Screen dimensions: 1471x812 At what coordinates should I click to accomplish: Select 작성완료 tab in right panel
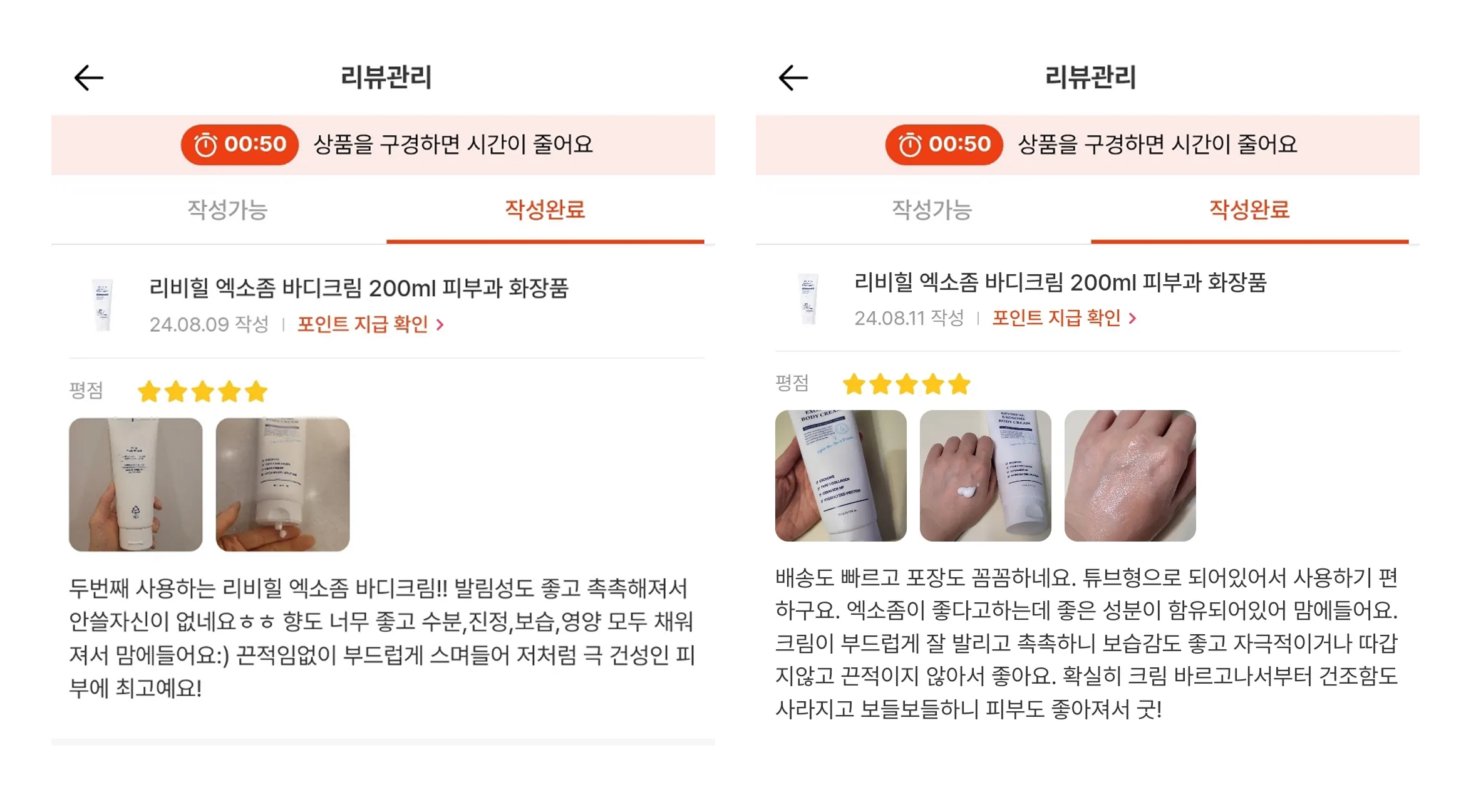point(1249,210)
